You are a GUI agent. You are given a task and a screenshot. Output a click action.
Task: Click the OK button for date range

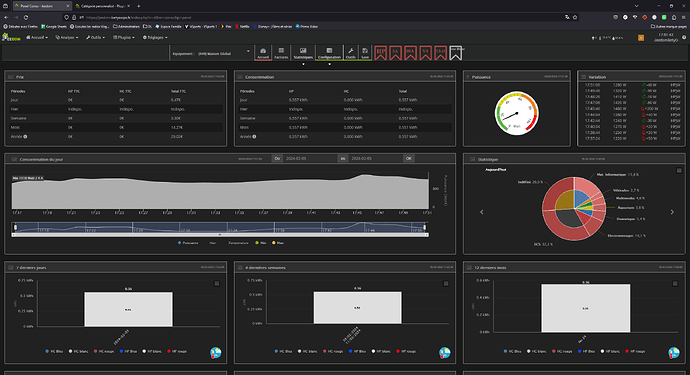click(409, 158)
